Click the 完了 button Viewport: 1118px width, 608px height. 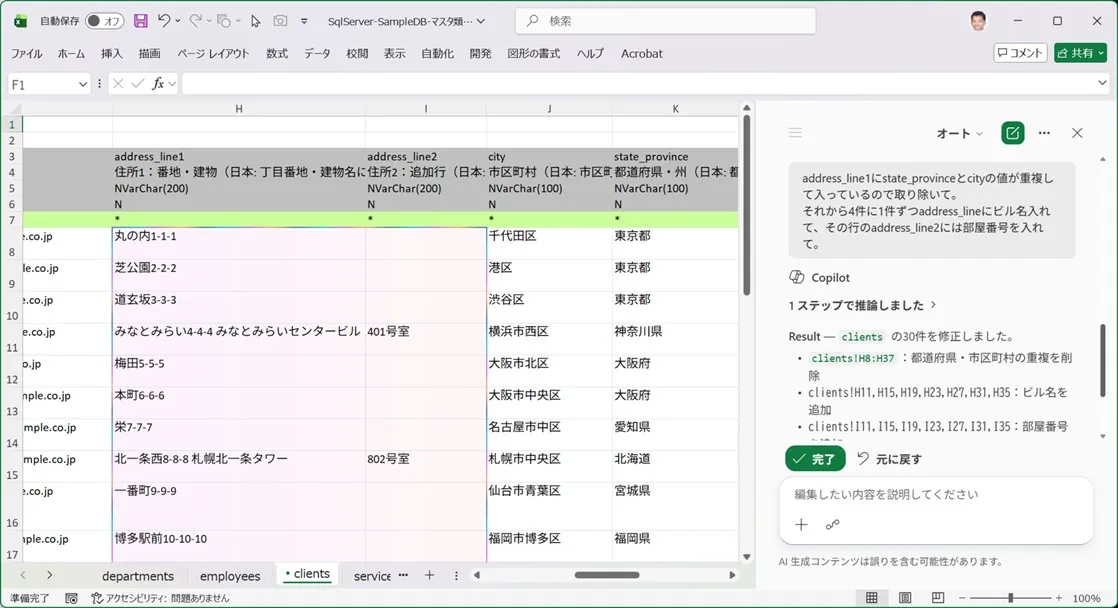(815, 459)
